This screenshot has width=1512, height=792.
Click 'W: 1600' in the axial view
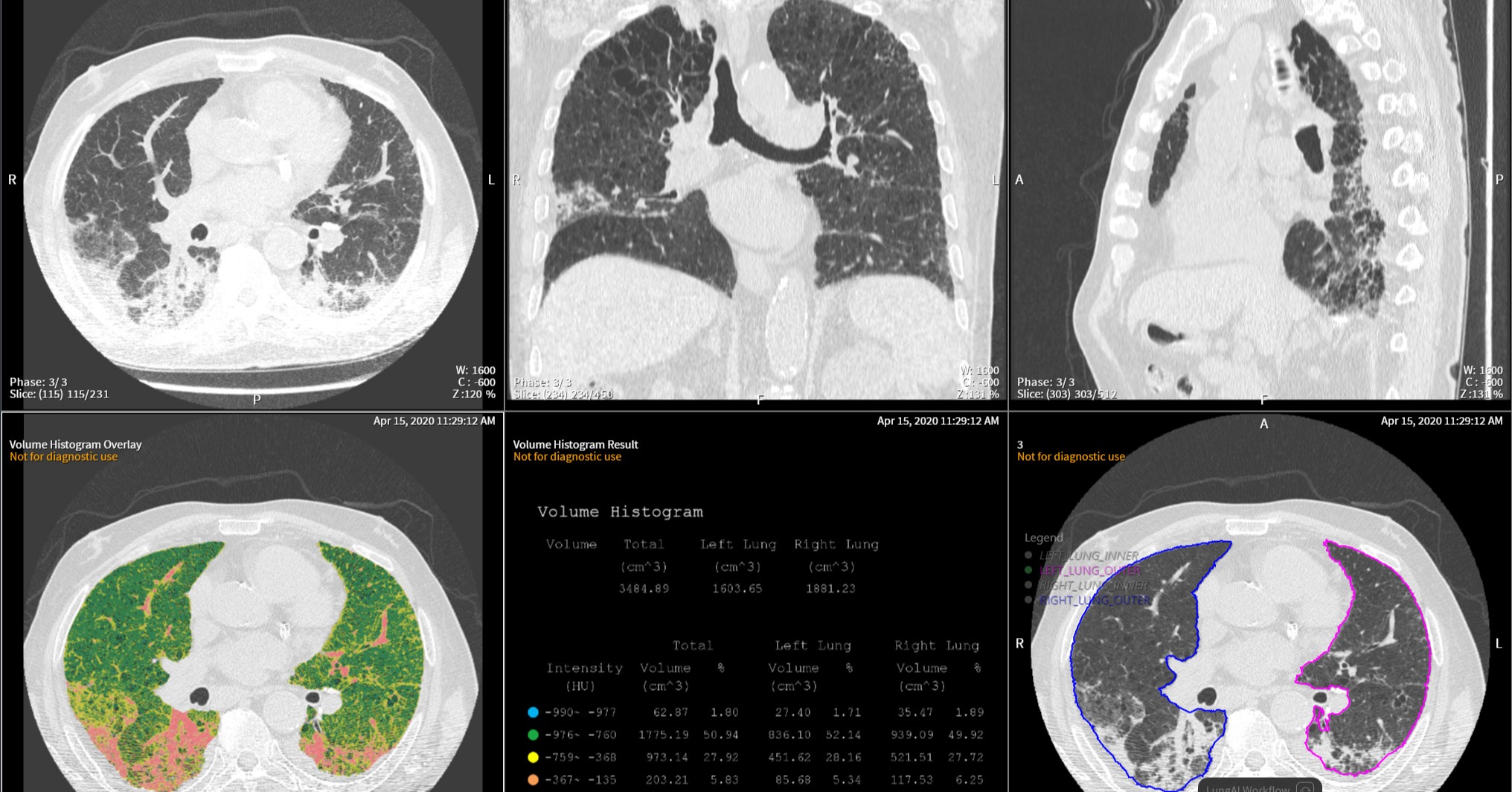point(475,370)
